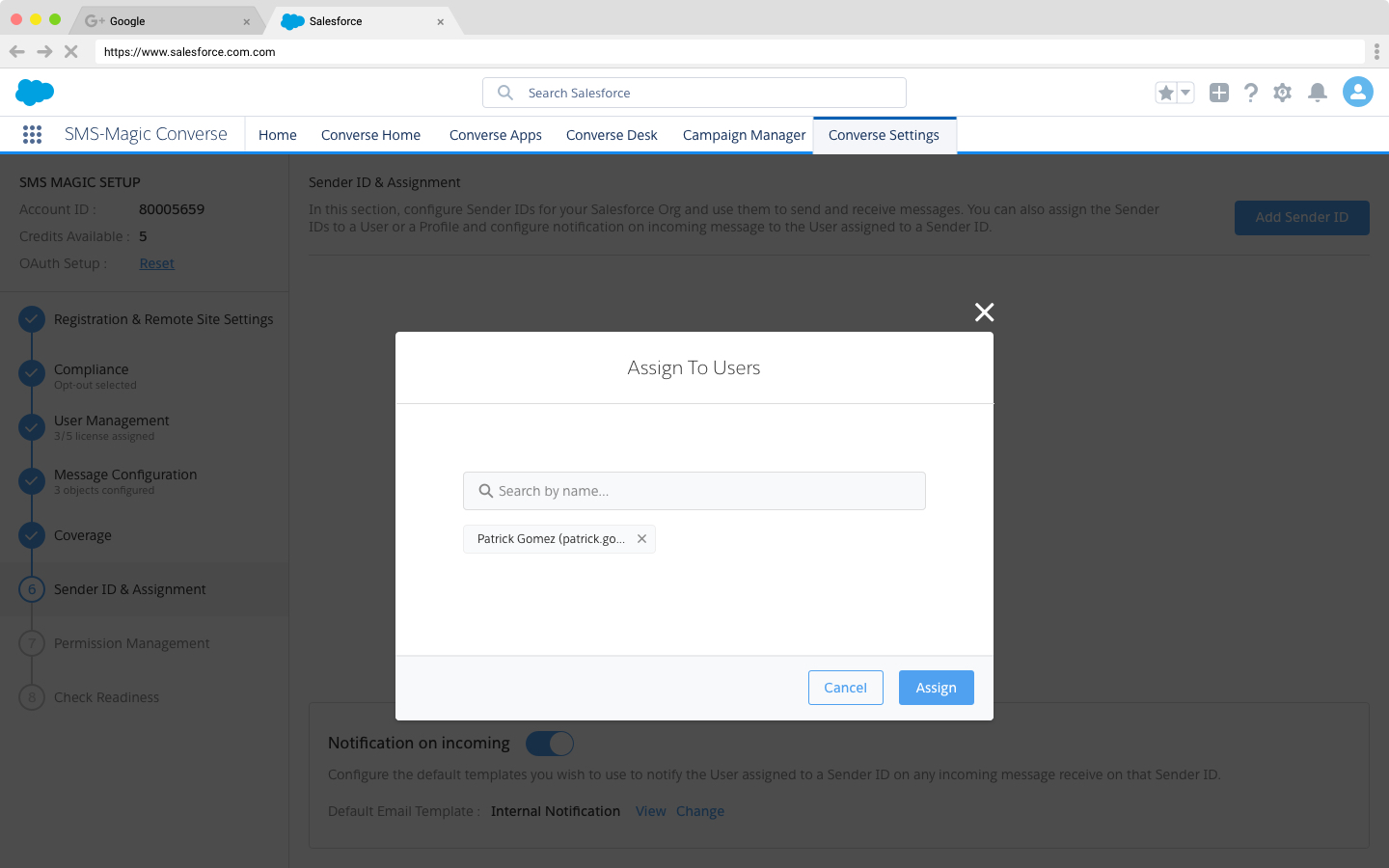Viewport: 1389px width, 868px height.
Task: Click the Registration step checkmark icon
Action: [x=32, y=319]
